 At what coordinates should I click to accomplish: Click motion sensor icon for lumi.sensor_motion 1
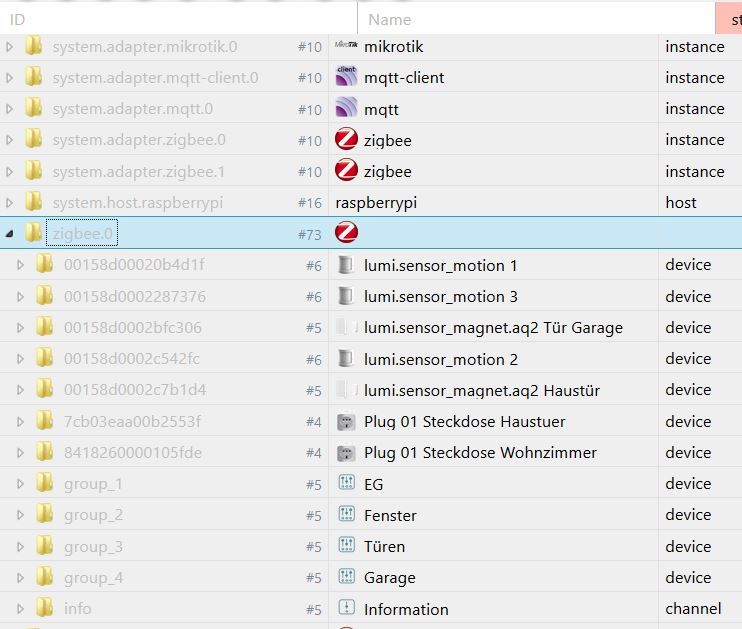coord(346,265)
